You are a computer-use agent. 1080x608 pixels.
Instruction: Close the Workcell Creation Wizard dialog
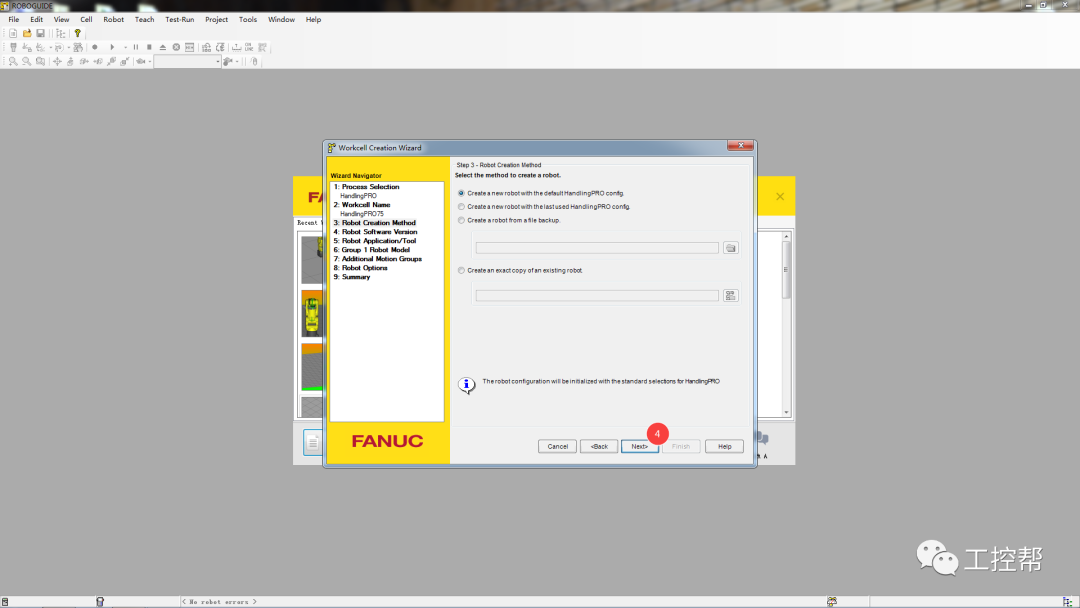740,145
